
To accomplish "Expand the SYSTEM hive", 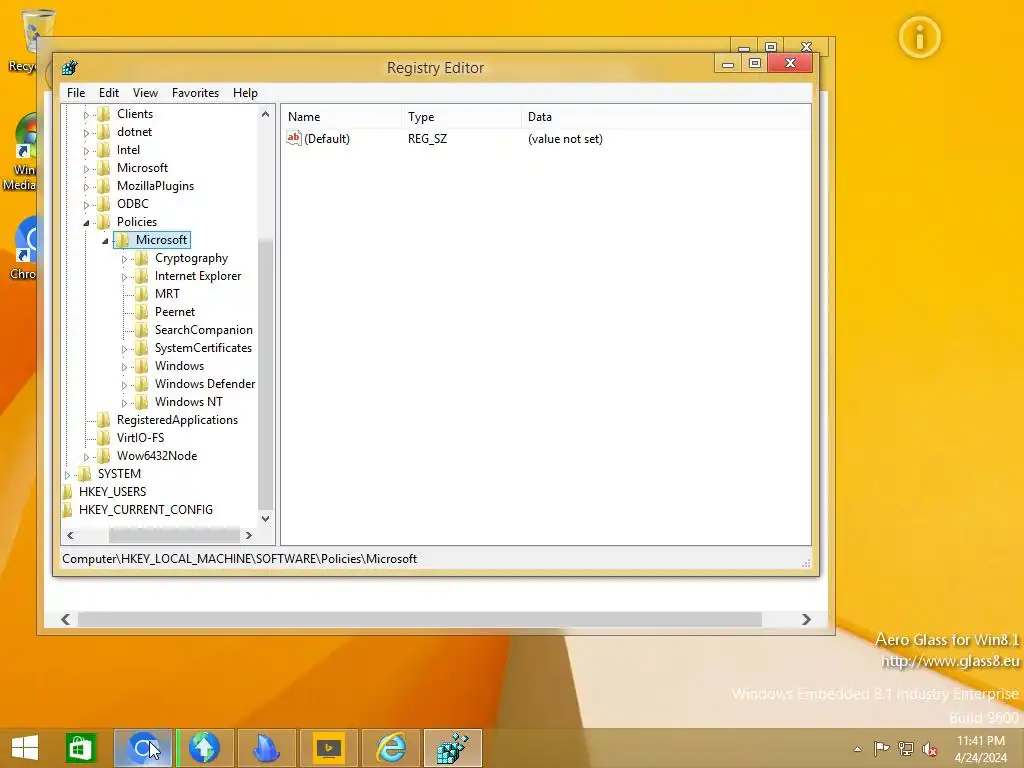I will [67, 475].
